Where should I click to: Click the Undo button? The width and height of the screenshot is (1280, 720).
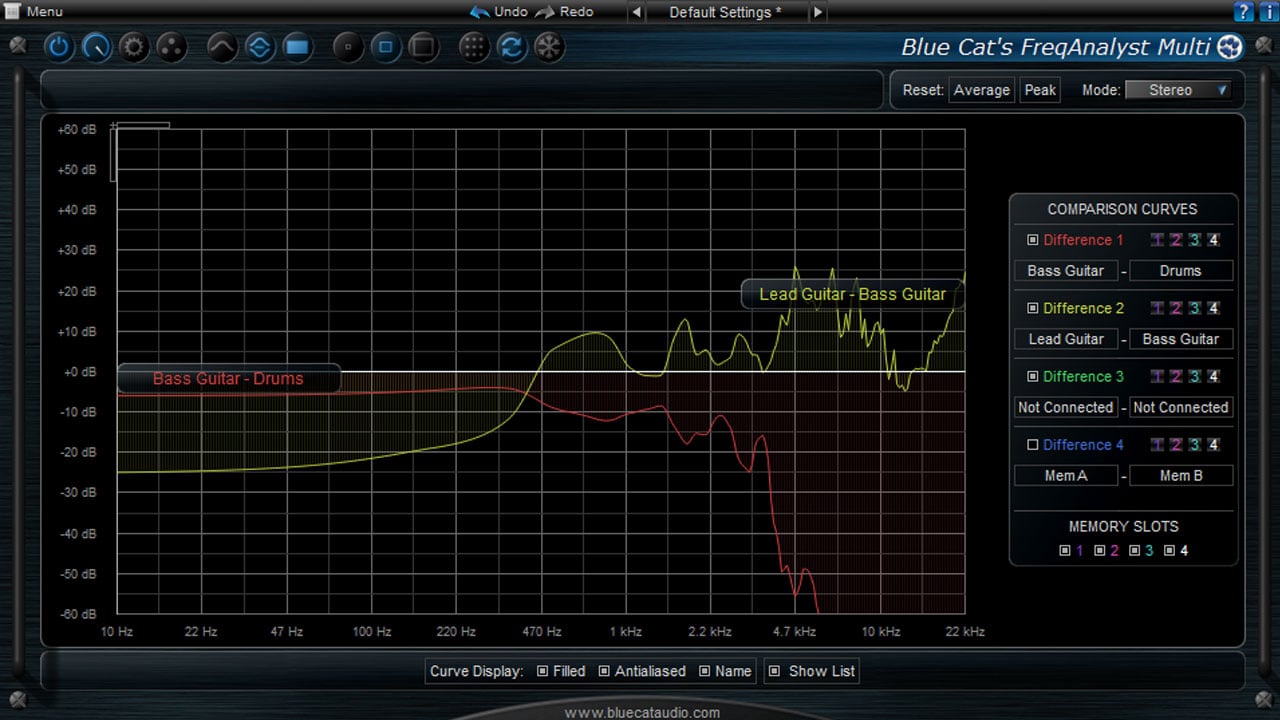(499, 12)
